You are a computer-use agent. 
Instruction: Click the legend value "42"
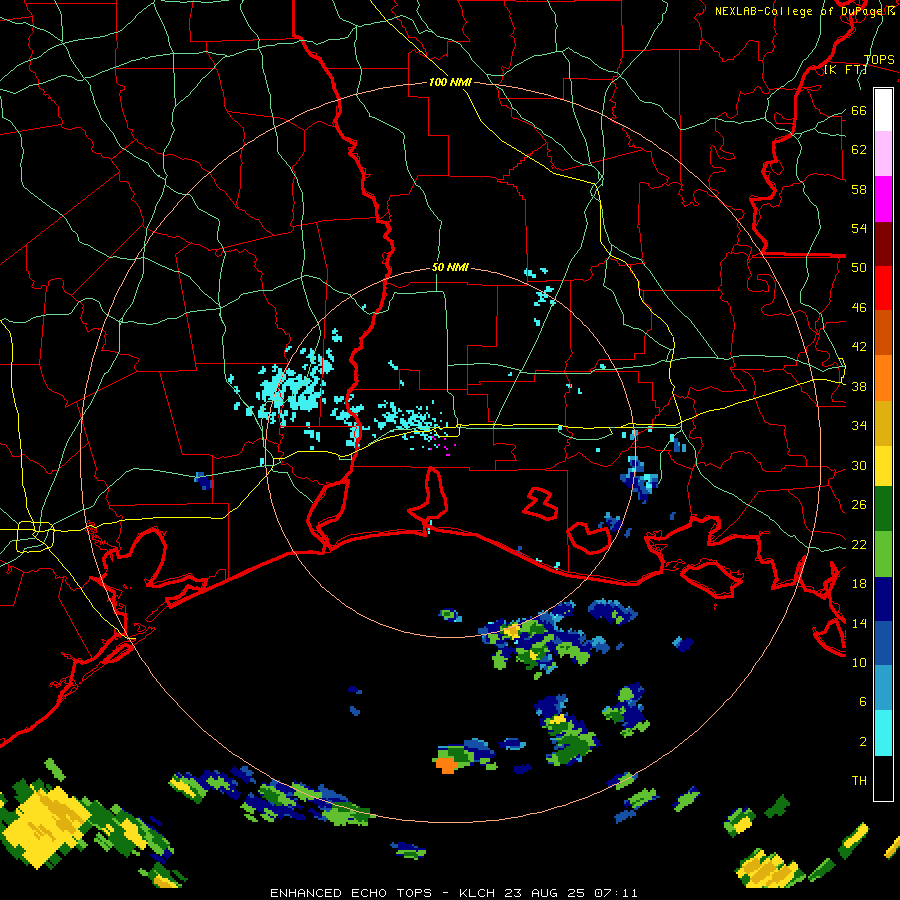coord(859,347)
